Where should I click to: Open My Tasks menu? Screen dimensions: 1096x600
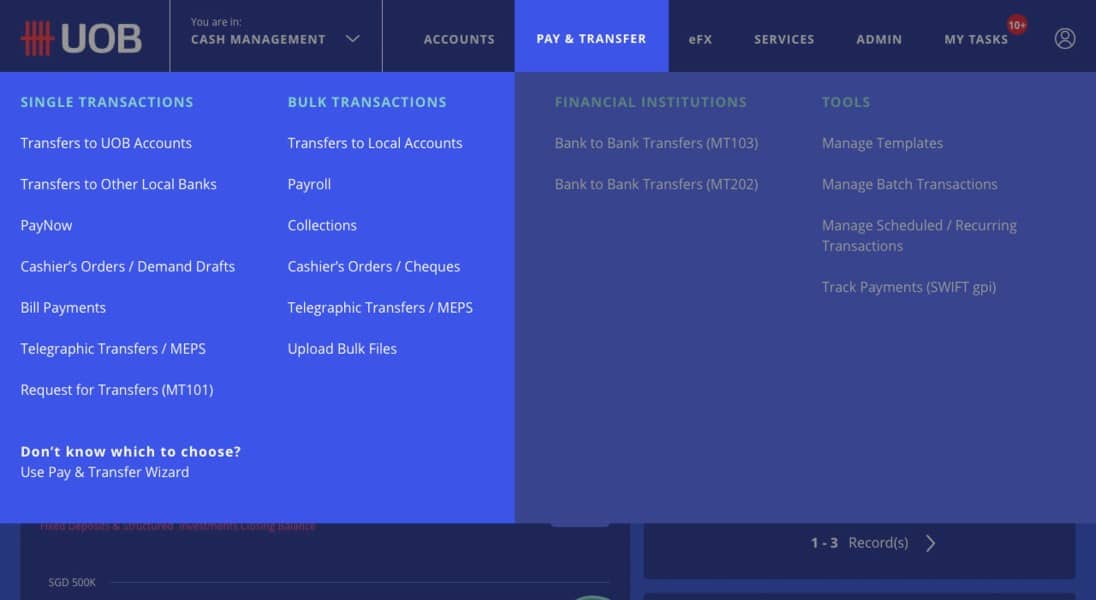[x=976, y=39]
